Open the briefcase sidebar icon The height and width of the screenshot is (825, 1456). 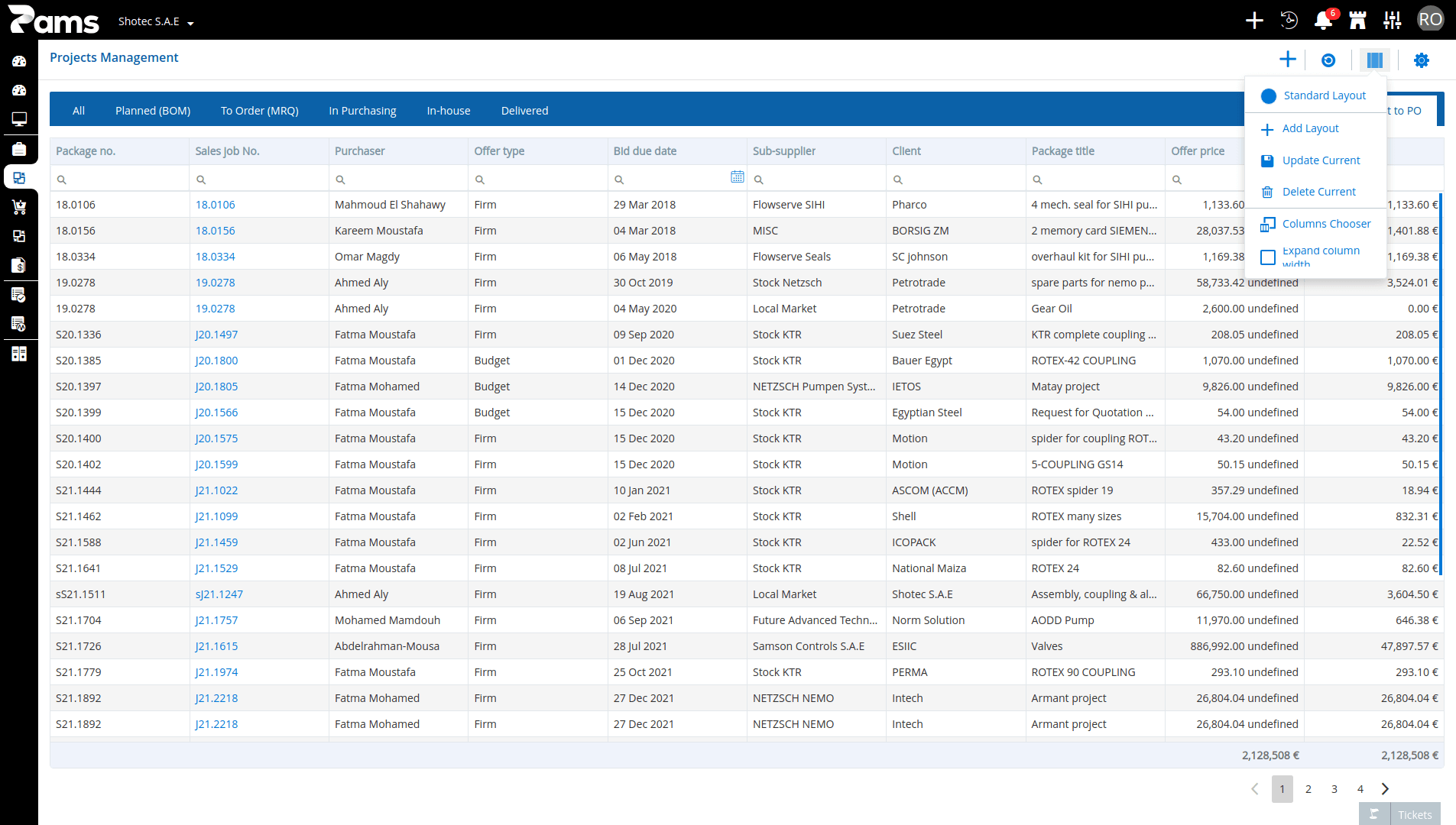pyautogui.click(x=19, y=149)
